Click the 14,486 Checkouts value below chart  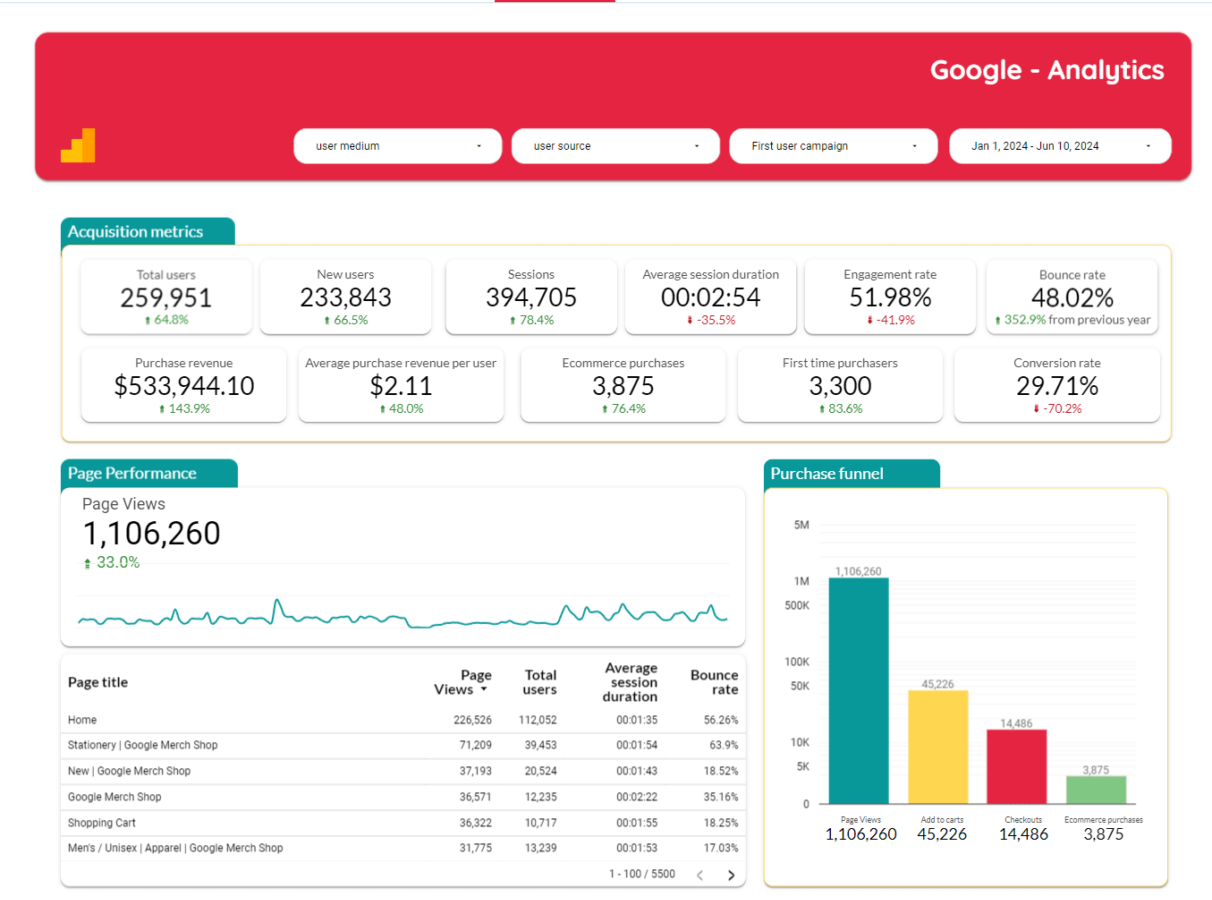click(x=1024, y=834)
